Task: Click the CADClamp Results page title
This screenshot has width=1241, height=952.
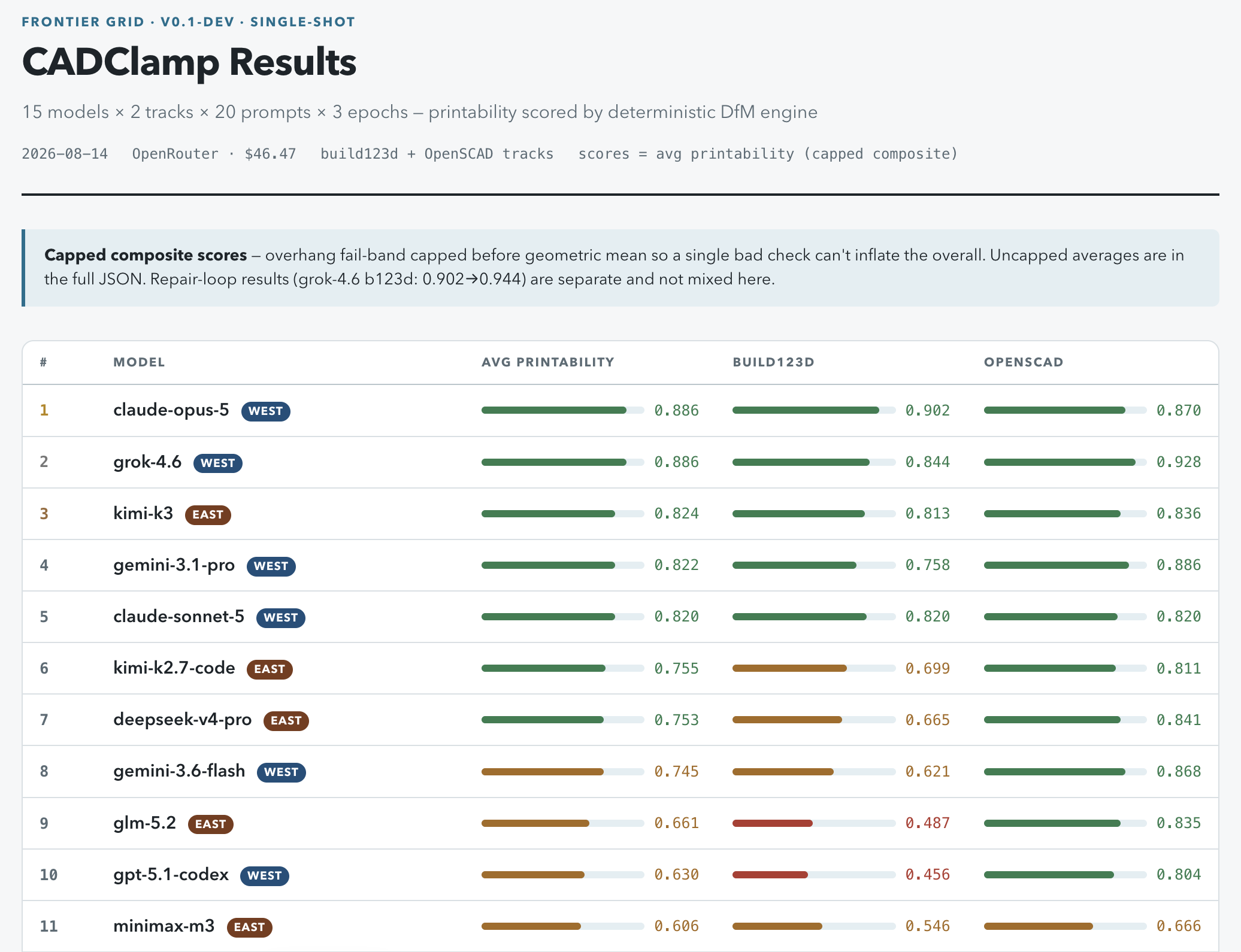Action: click(189, 62)
